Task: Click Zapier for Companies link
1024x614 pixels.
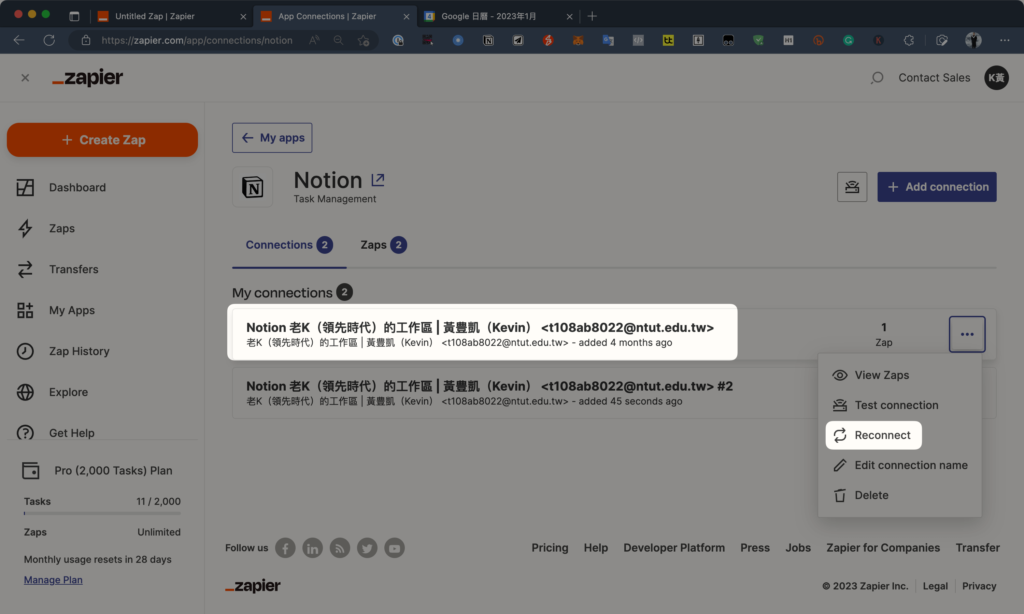Action: coord(883,548)
